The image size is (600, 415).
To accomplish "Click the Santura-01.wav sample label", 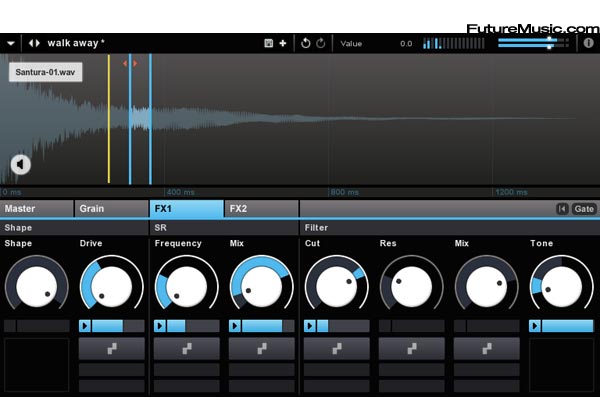I will tap(46, 72).
